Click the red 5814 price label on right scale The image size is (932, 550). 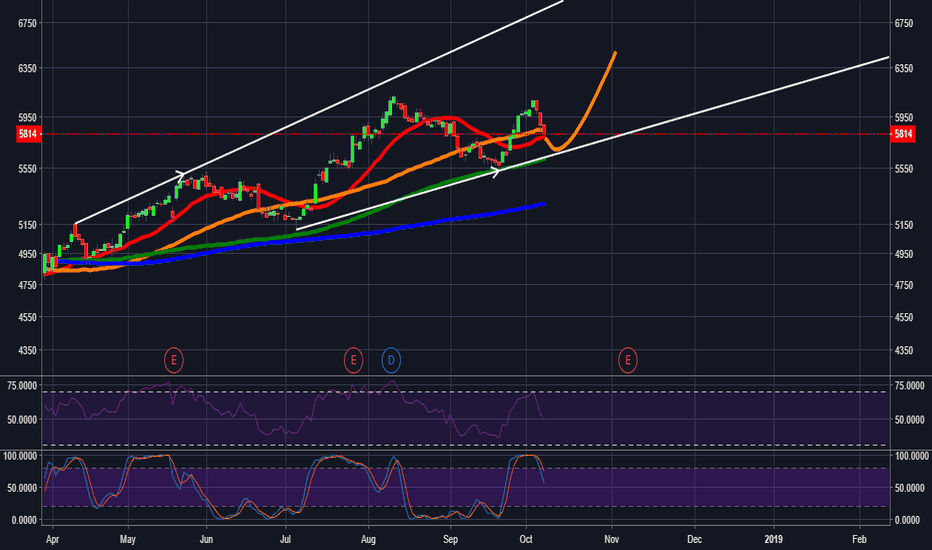903,134
